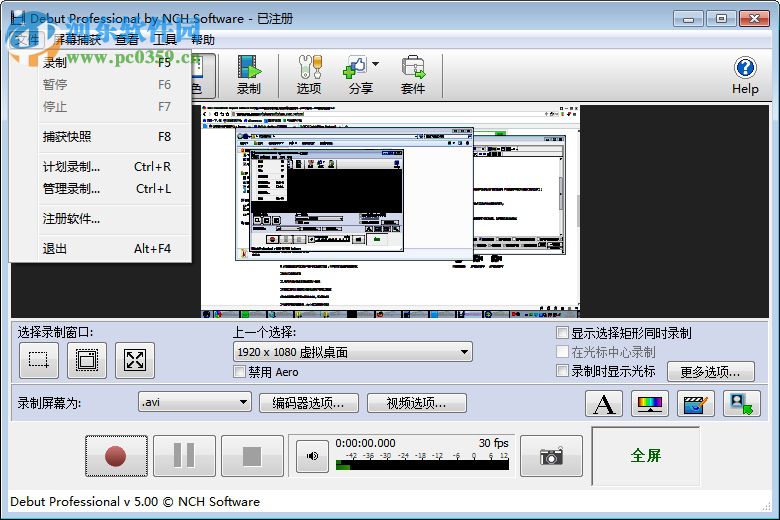
Task: Click the stop recording button
Action: [252, 456]
